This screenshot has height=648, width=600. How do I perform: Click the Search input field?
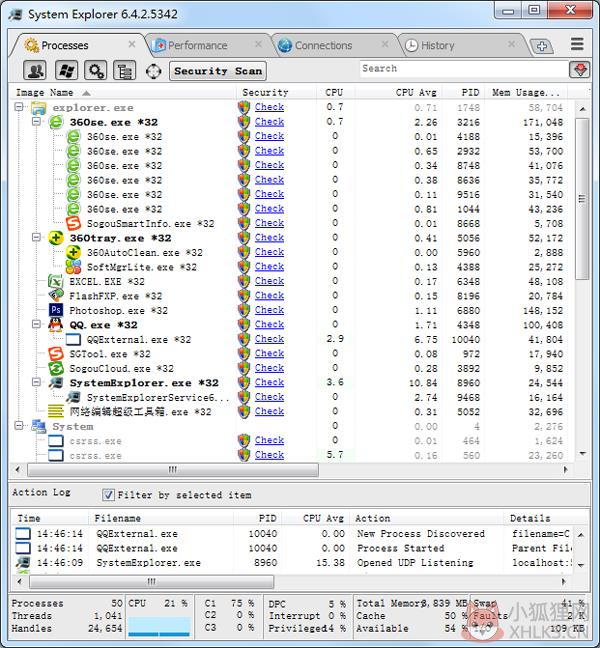[x=464, y=69]
